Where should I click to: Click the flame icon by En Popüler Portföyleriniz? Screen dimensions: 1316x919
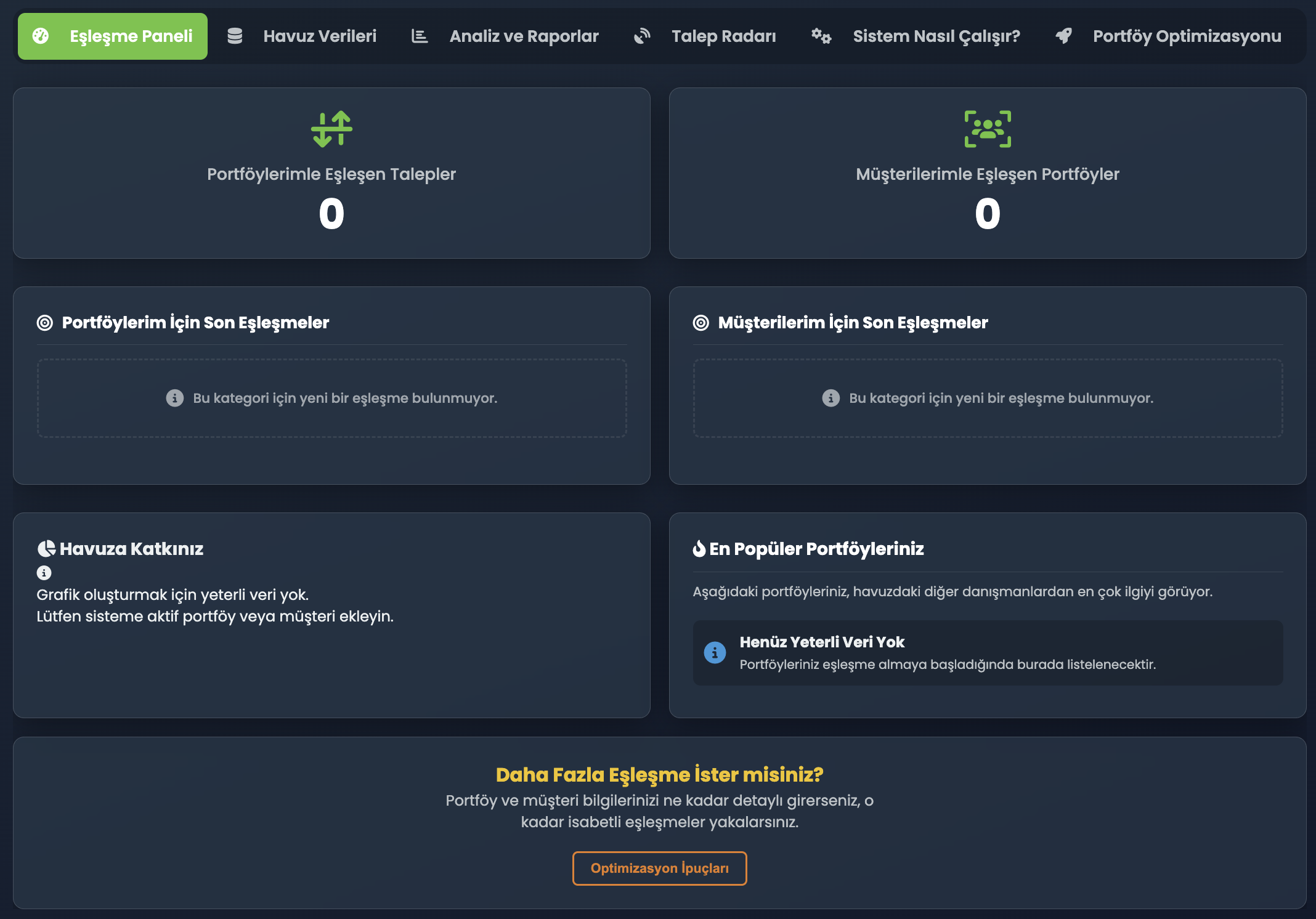click(x=699, y=549)
